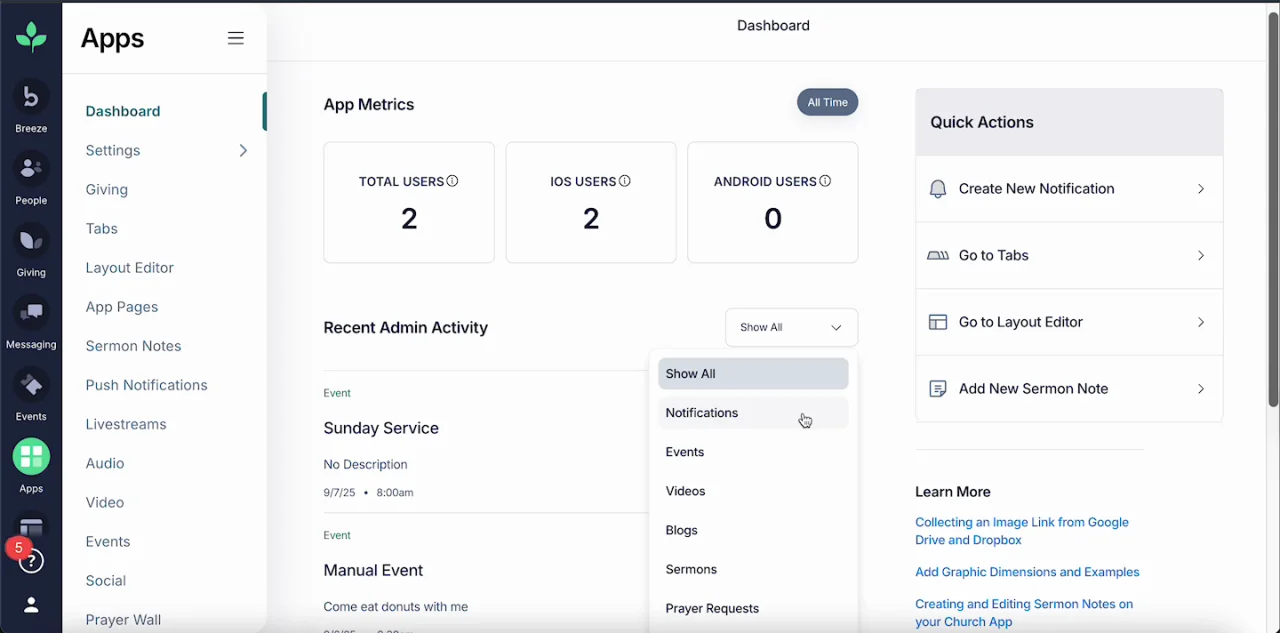Open the Giving leaf icon in the rail

[x=31, y=241]
